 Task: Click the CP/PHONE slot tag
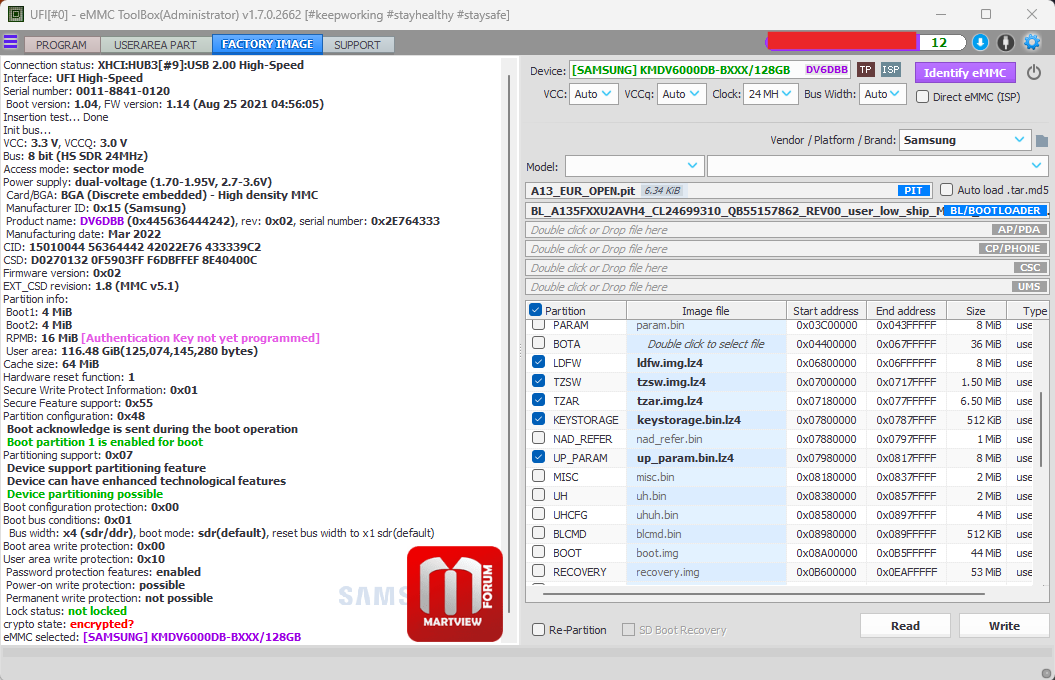pyautogui.click(x=1012, y=248)
